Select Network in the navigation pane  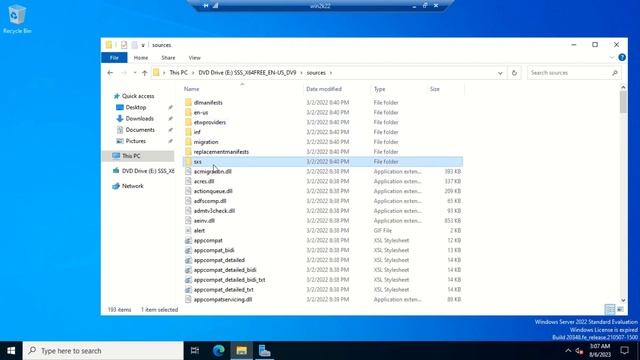(133, 186)
